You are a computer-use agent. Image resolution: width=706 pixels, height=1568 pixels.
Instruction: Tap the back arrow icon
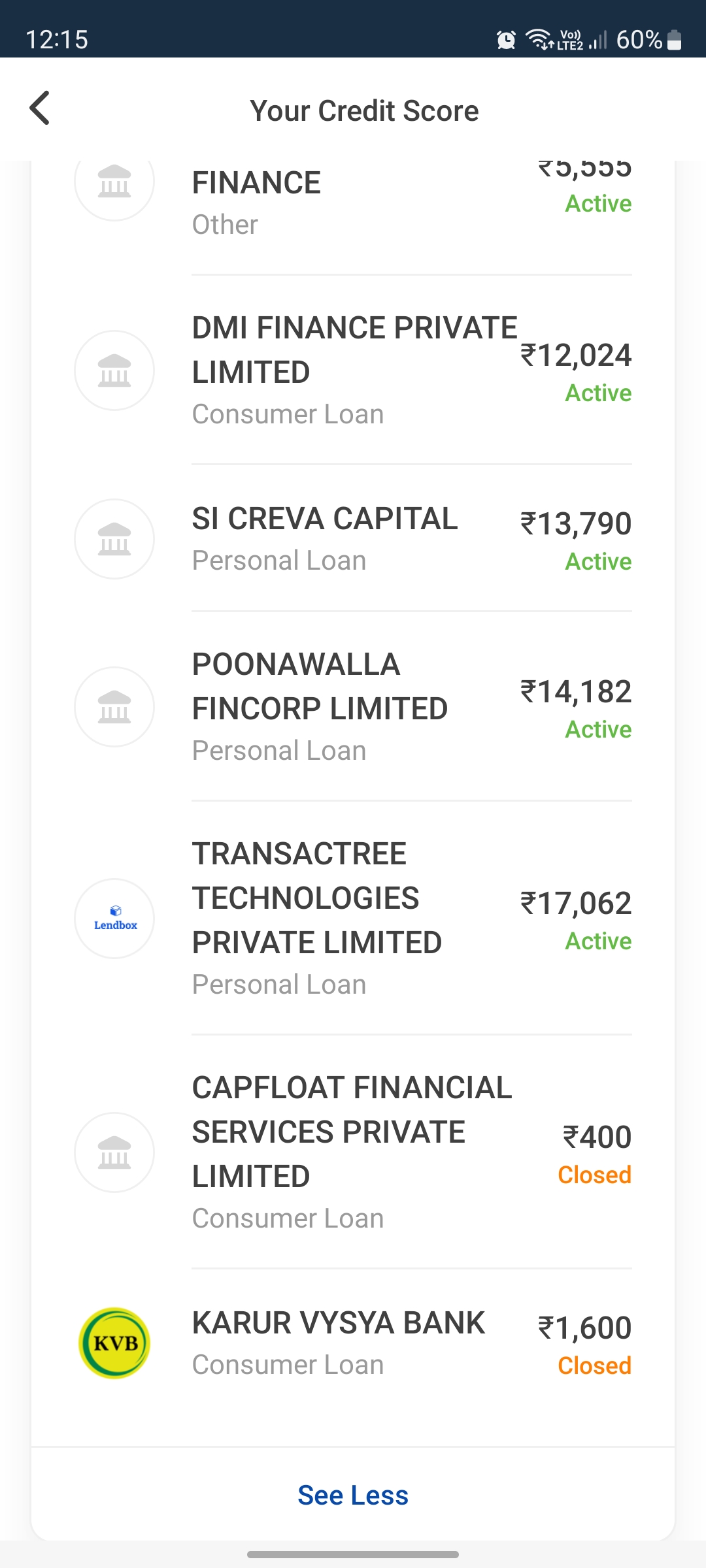coord(40,108)
